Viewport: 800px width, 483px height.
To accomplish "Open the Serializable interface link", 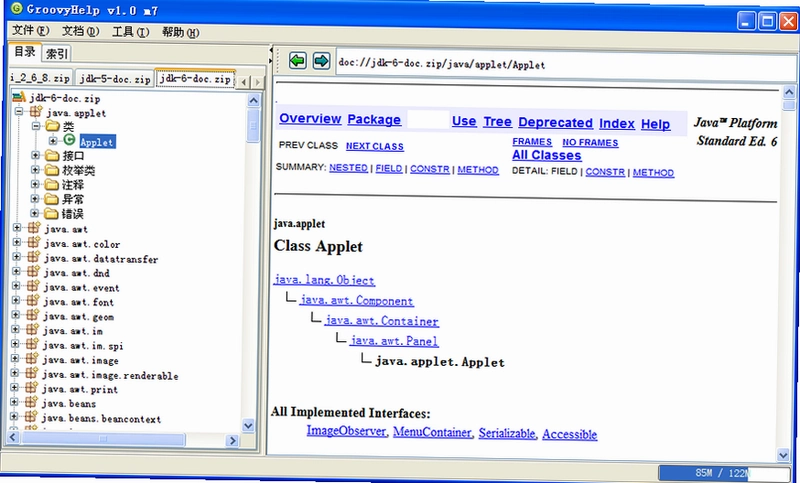I will [x=507, y=433].
